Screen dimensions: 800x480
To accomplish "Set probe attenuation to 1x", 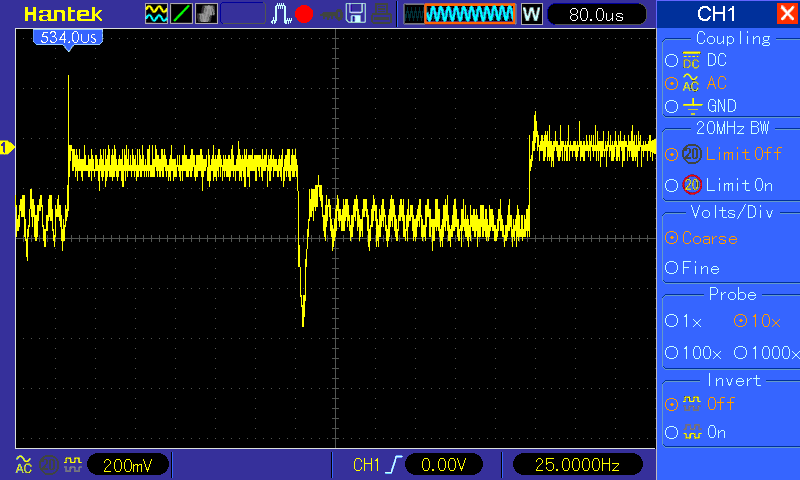I will pos(684,321).
